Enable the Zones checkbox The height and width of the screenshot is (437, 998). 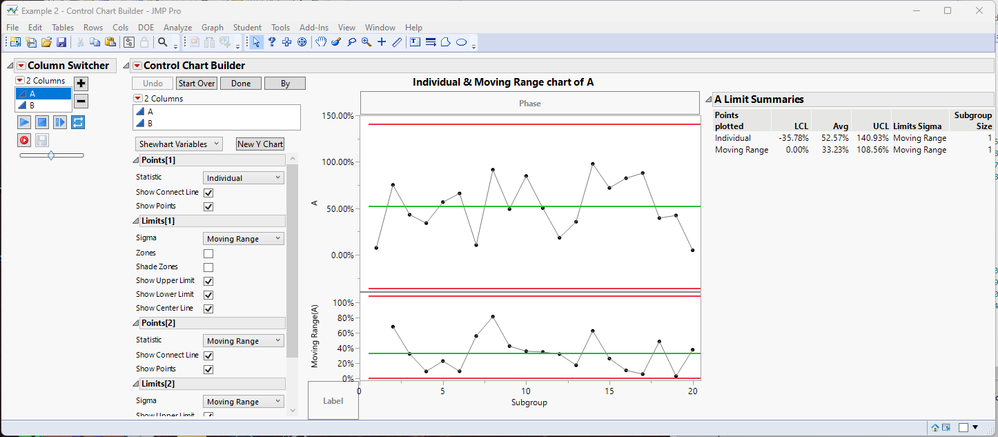tap(208, 253)
